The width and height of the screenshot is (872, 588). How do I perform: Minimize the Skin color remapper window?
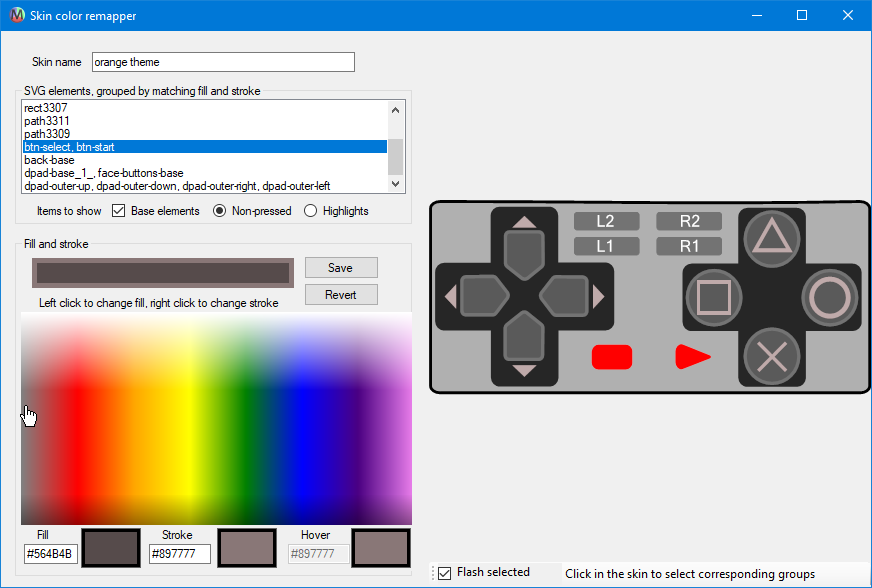[757, 15]
